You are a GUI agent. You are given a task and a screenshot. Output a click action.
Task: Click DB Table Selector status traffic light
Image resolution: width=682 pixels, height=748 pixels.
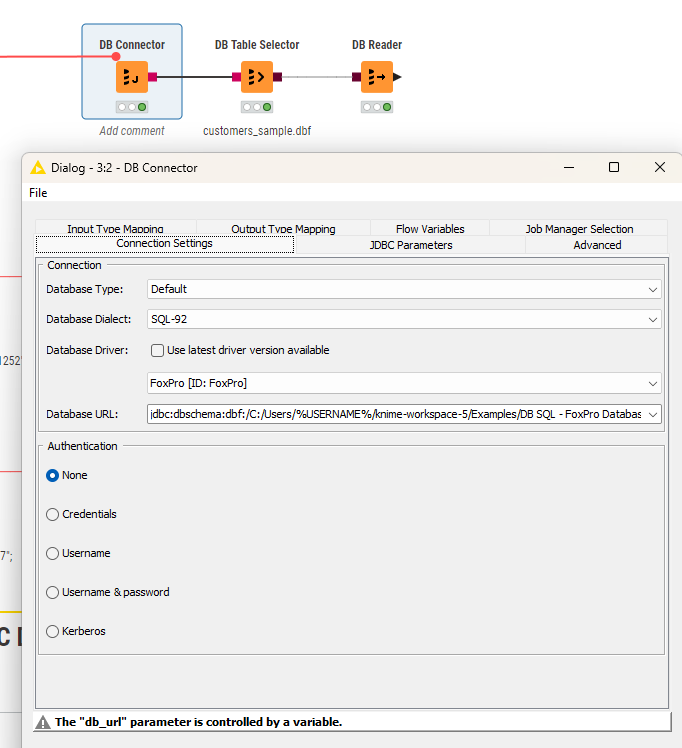tap(256, 107)
